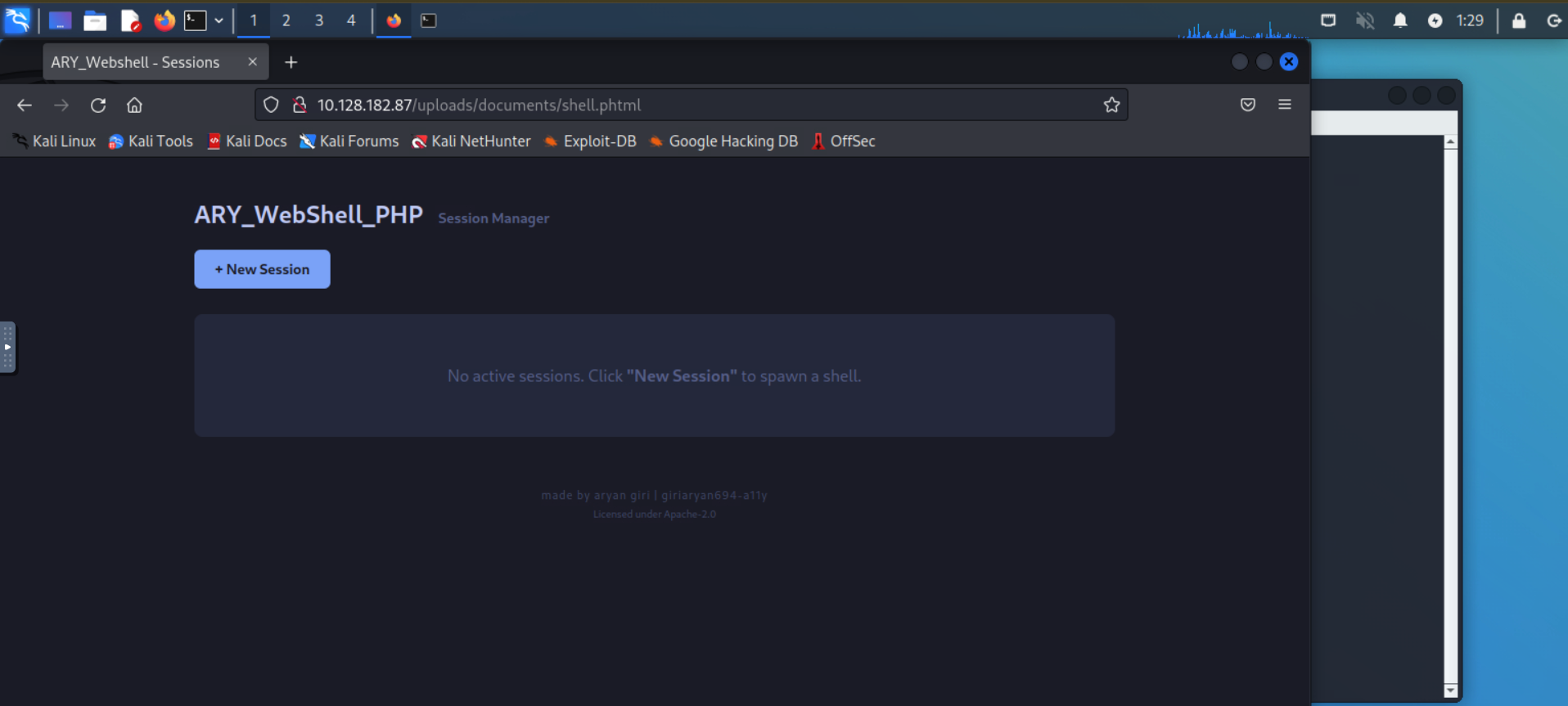Go to the browser home page icon
The width and height of the screenshot is (1568, 706).
[134, 105]
